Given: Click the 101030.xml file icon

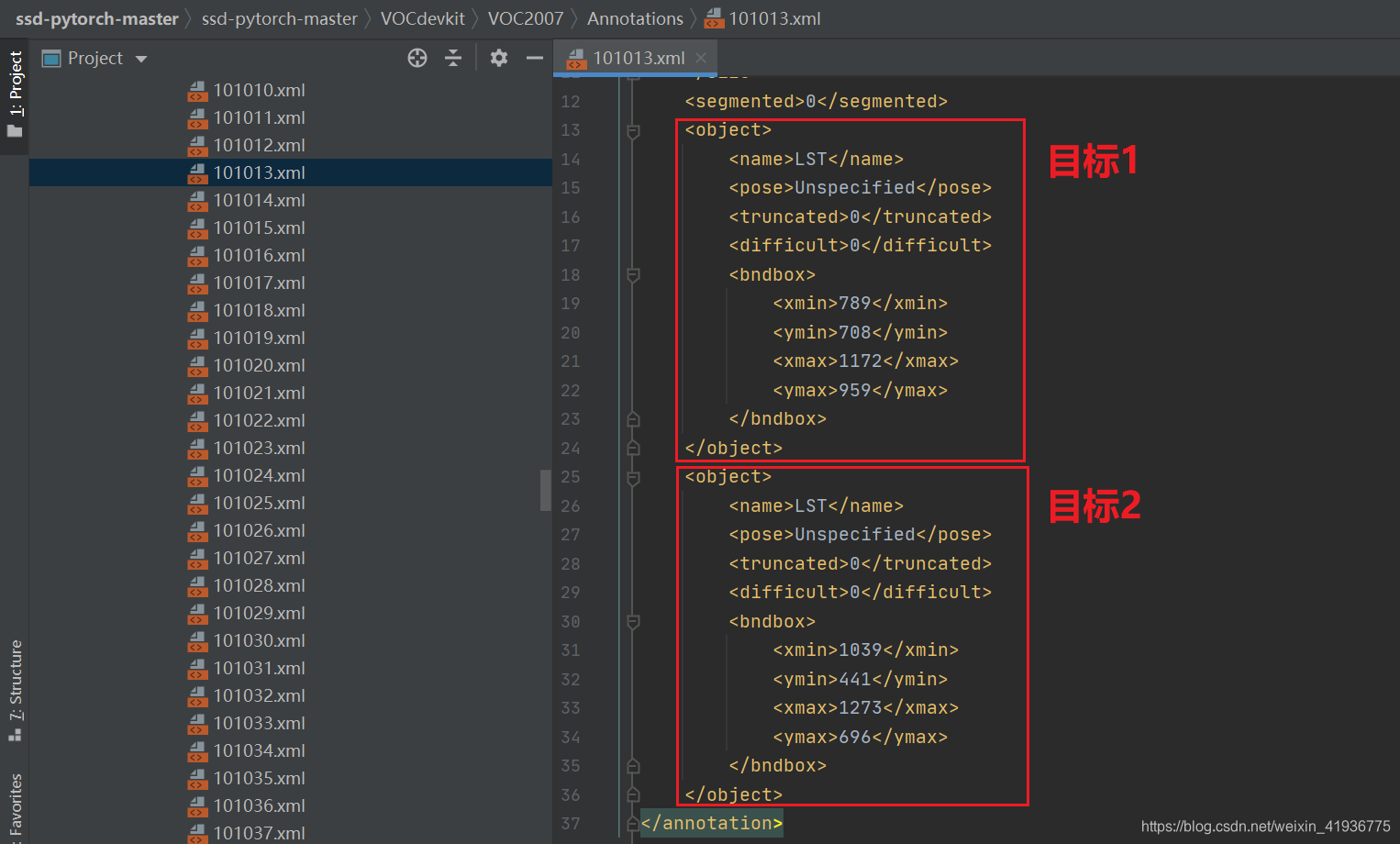Looking at the screenshot, I should 198,640.
